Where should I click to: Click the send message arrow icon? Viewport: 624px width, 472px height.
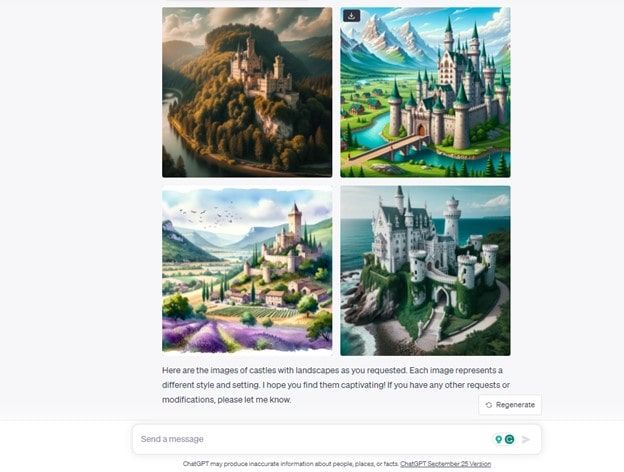tap(526, 439)
